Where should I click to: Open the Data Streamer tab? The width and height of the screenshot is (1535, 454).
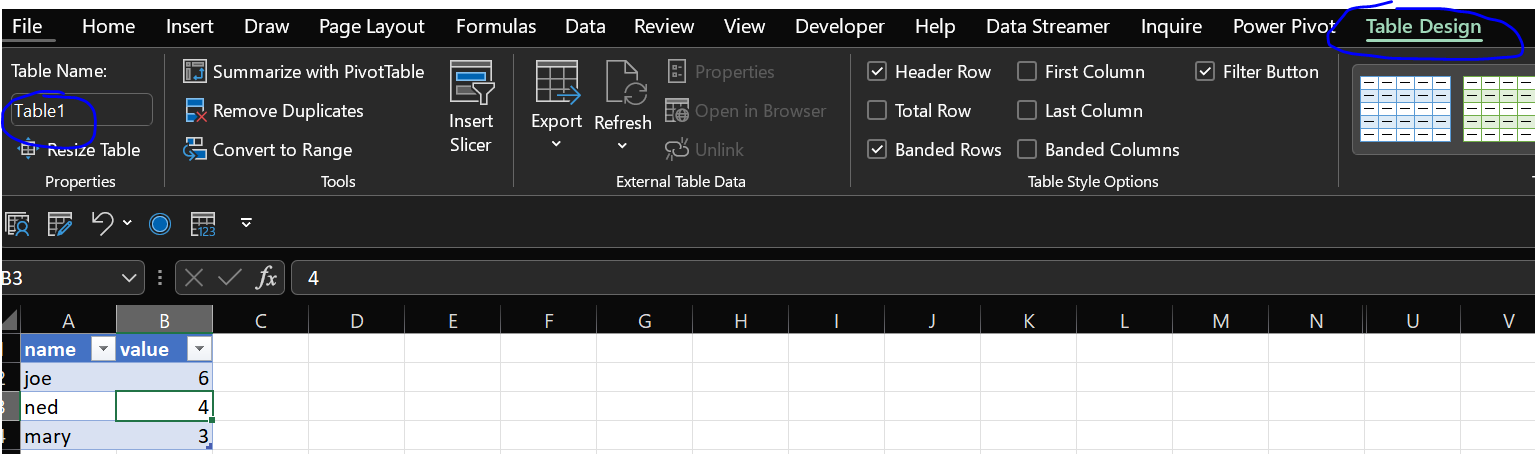click(1047, 27)
